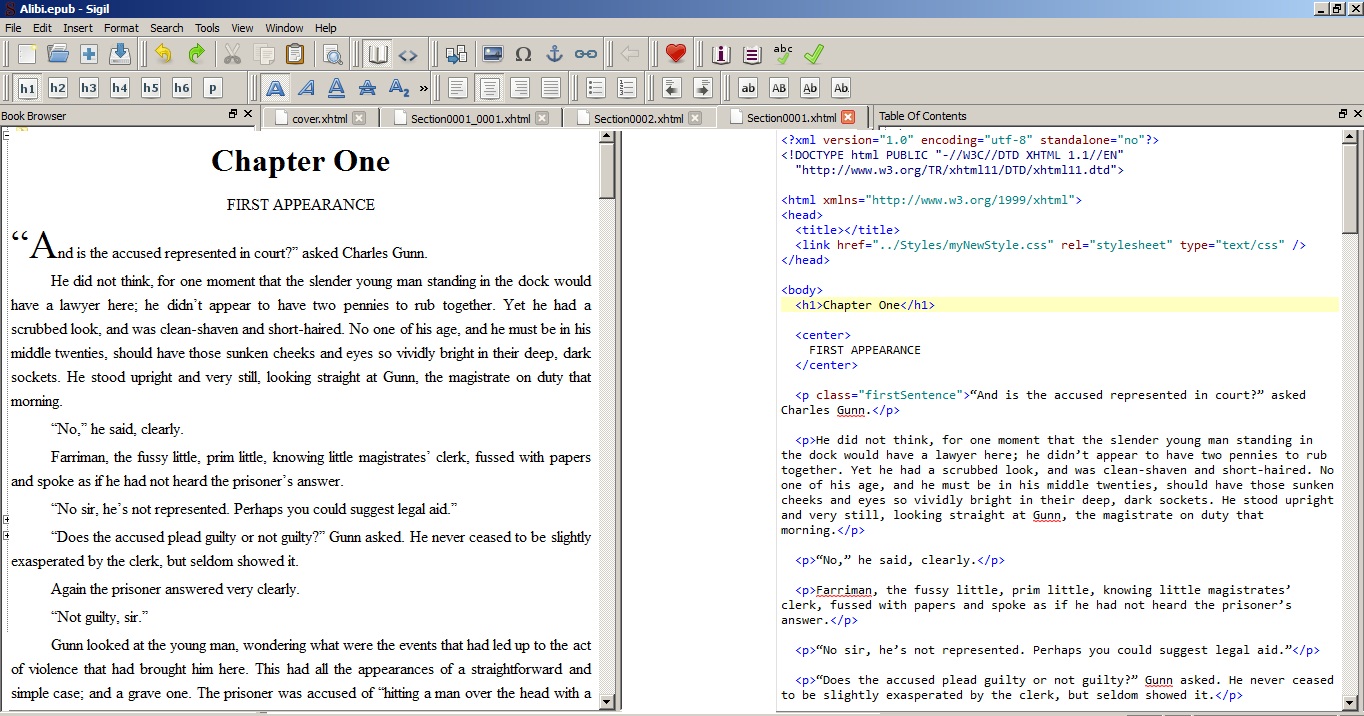1364x716 pixels.
Task: Click the Save (download arrow) icon
Action: pyautogui.click(x=120, y=54)
